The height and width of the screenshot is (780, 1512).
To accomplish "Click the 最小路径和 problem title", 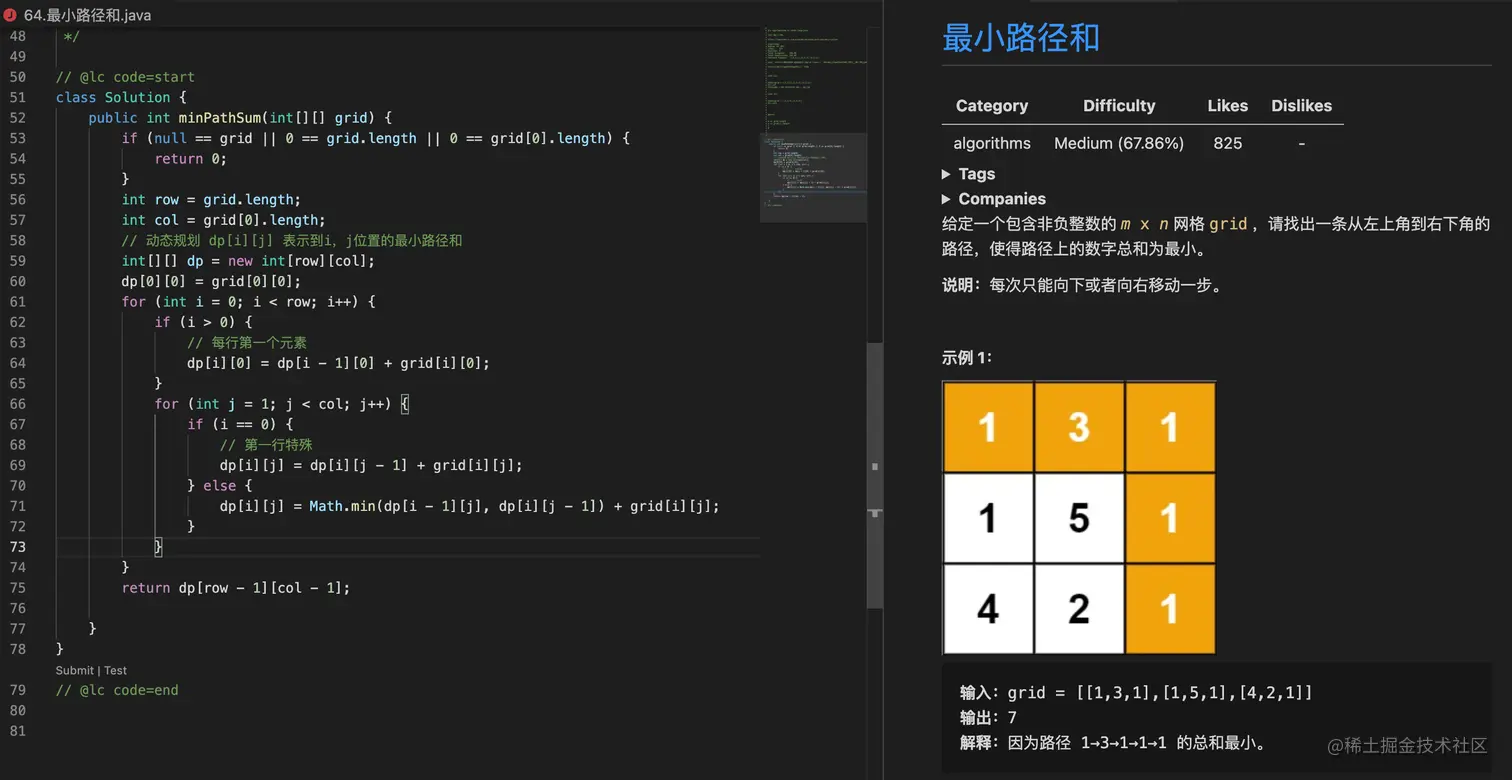I will point(1021,38).
